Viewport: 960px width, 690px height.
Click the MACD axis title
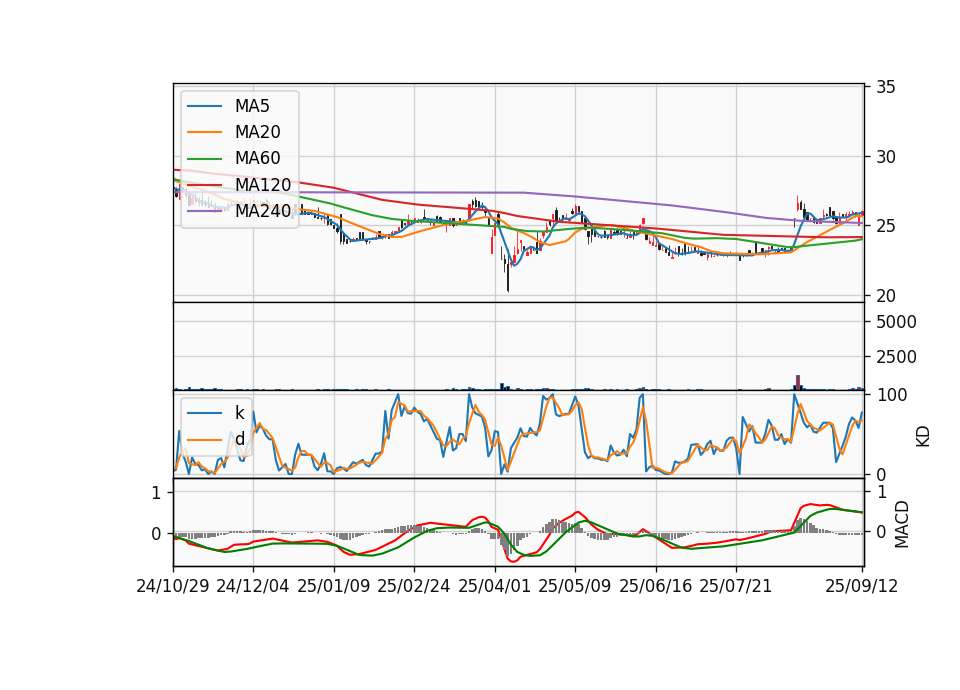[x=901, y=524]
